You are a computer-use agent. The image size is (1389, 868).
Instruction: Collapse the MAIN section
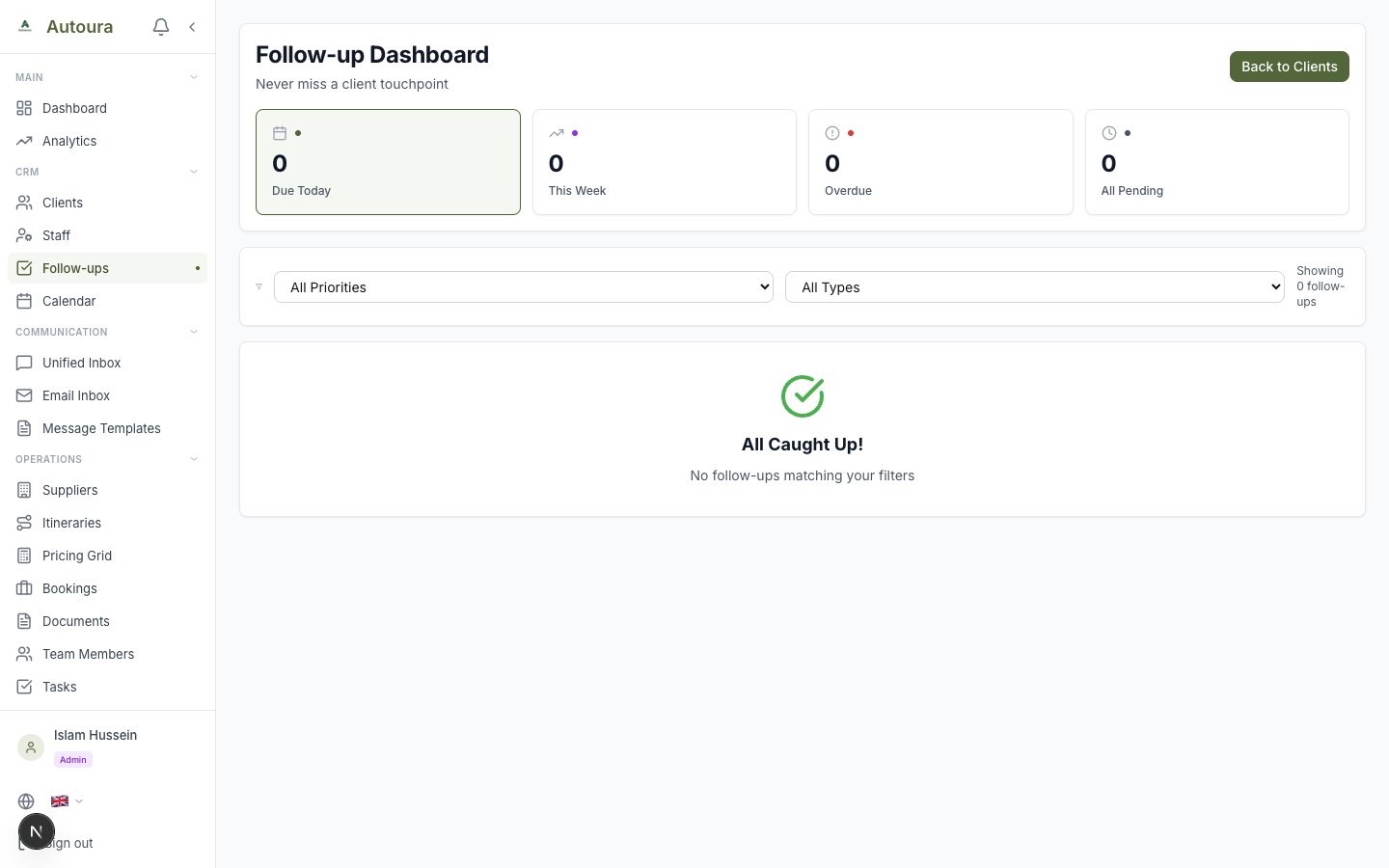[x=194, y=77]
